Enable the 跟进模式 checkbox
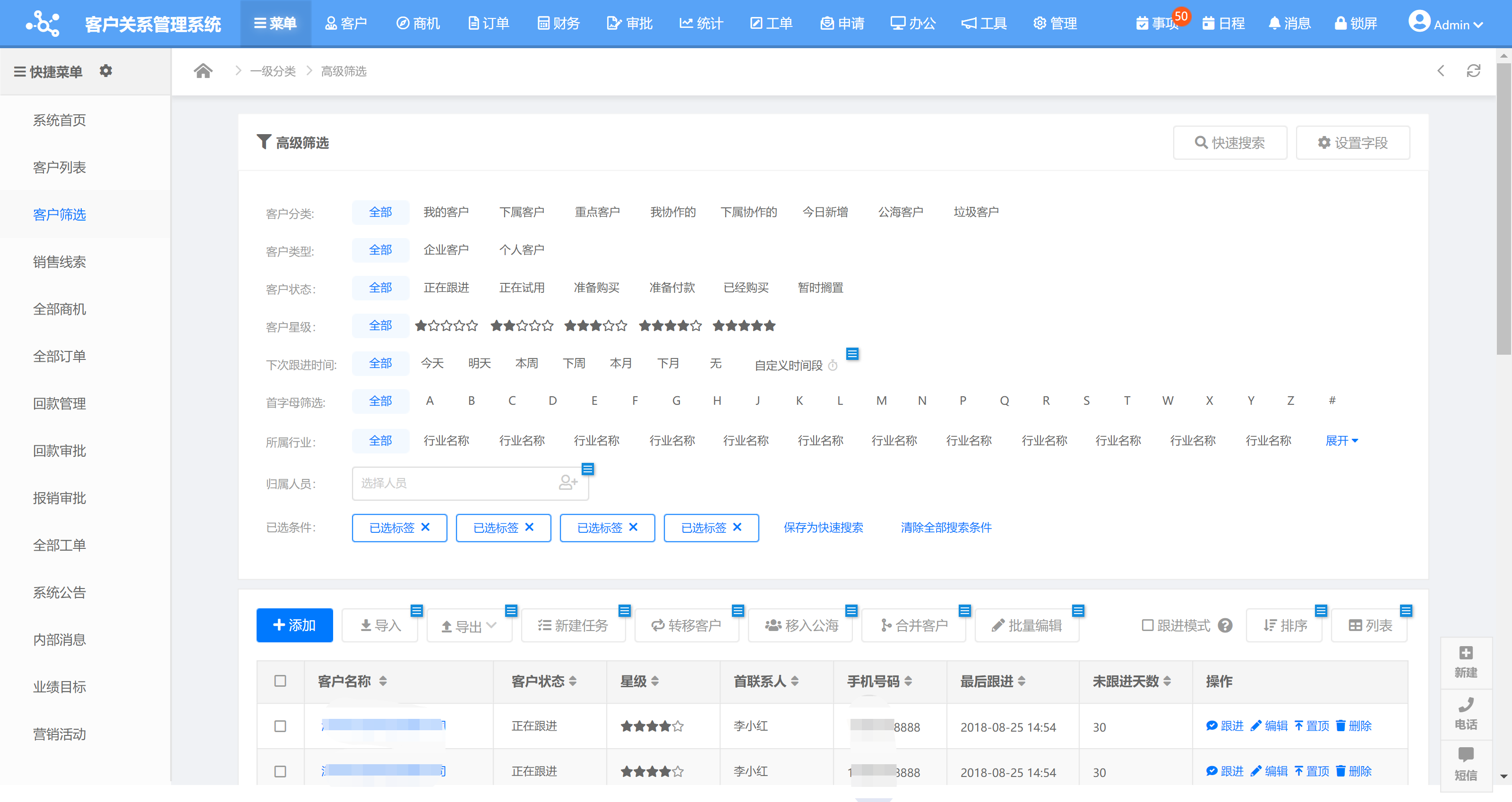The width and height of the screenshot is (1512, 802). tap(1148, 625)
